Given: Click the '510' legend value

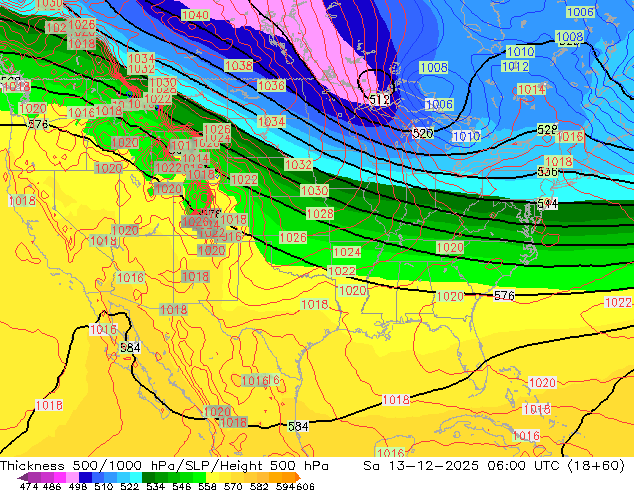Looking at the screenshot, I should [x=104, y=486].
